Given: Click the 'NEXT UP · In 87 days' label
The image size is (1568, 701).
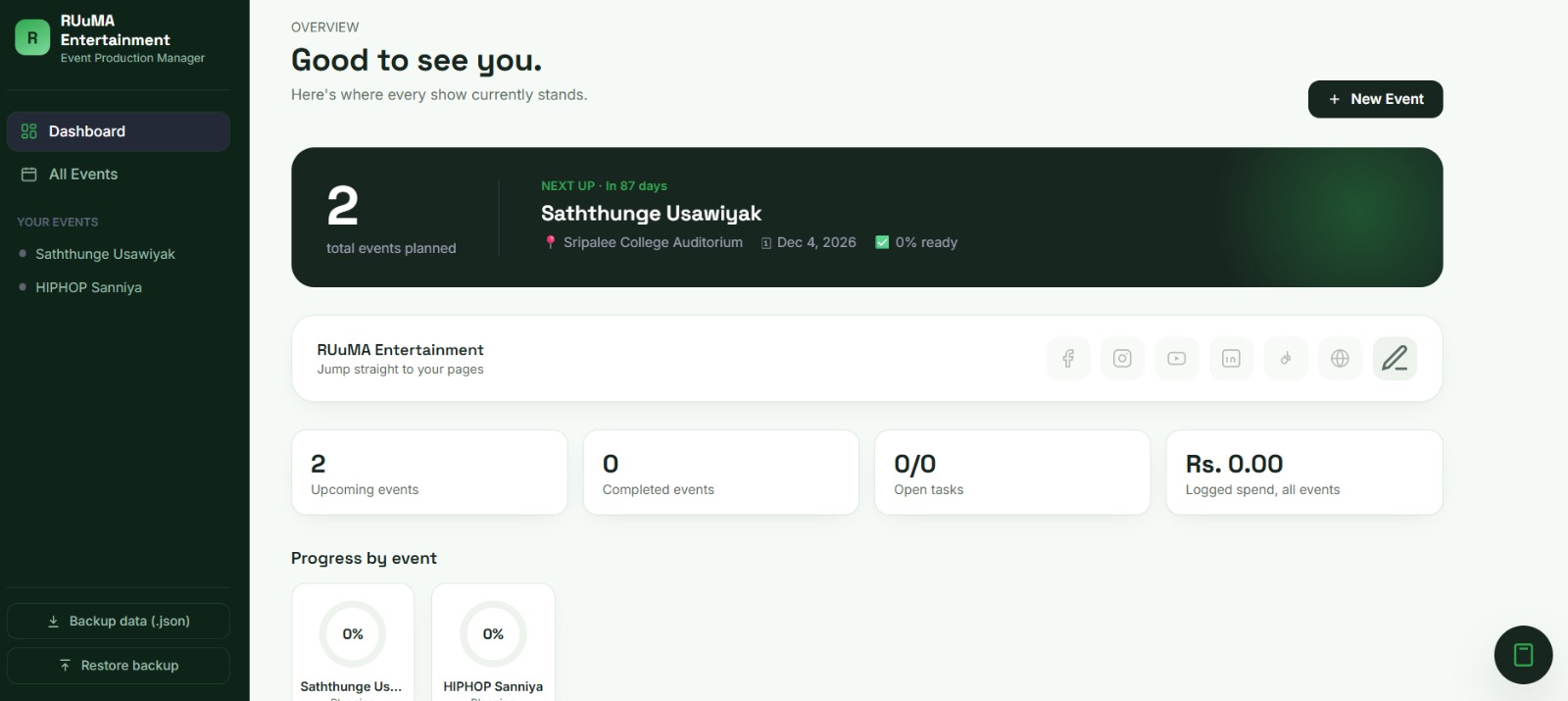Looking at the screenshot, I should tap(604, 185).
